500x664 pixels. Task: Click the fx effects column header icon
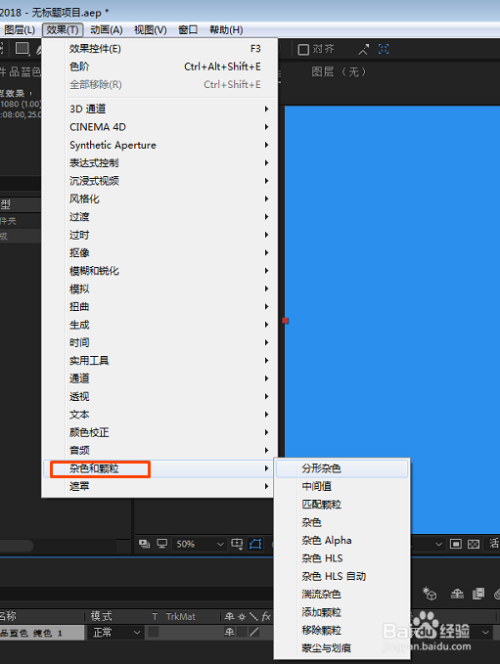[266, 617]
